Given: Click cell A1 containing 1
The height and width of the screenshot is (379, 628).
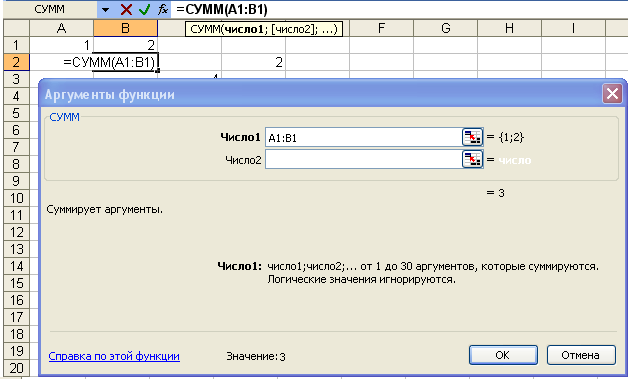Looking at the screenshot, I should pos(61,45).
